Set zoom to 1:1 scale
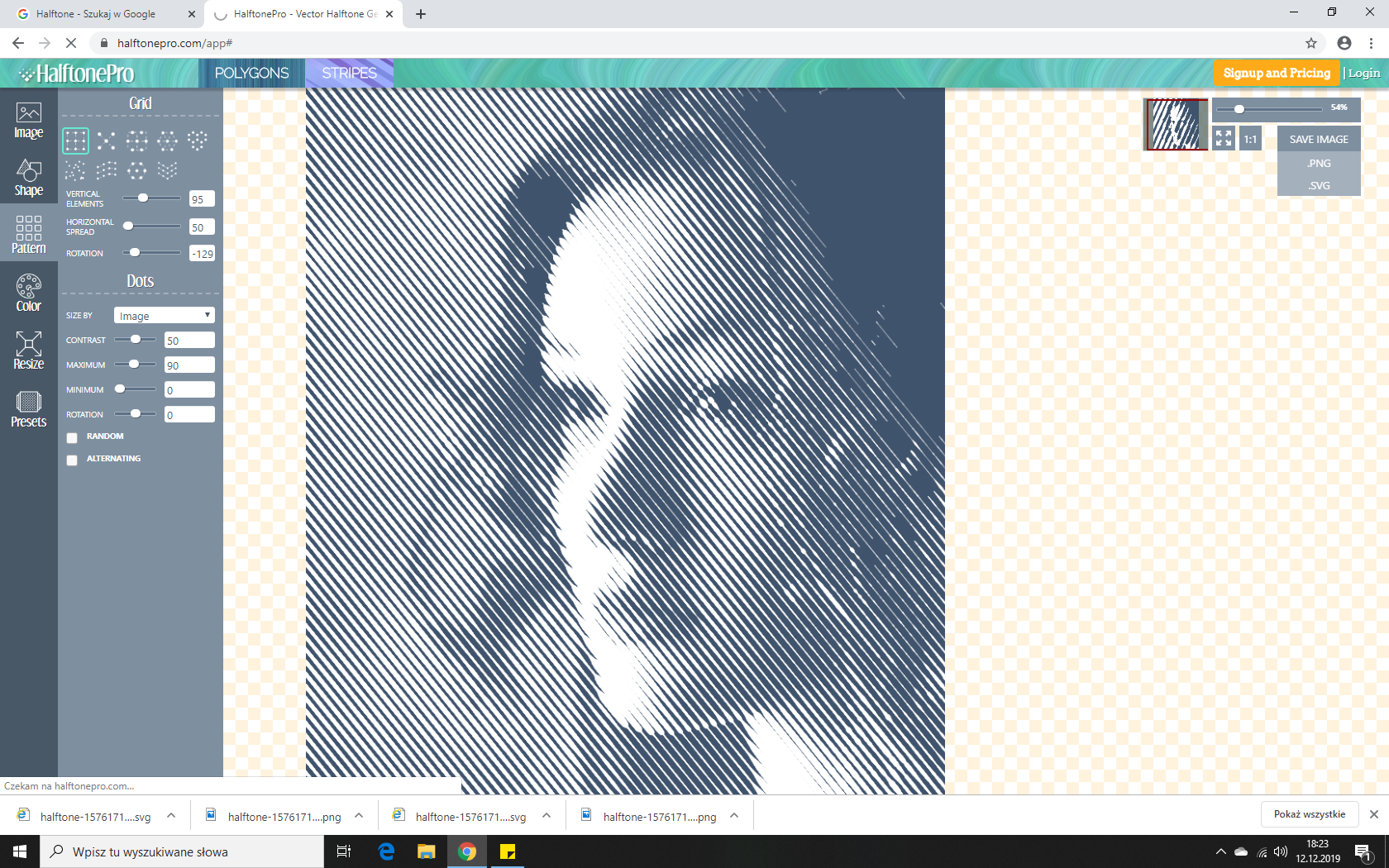This screenshot has width=1389, height=868. 1250,139
